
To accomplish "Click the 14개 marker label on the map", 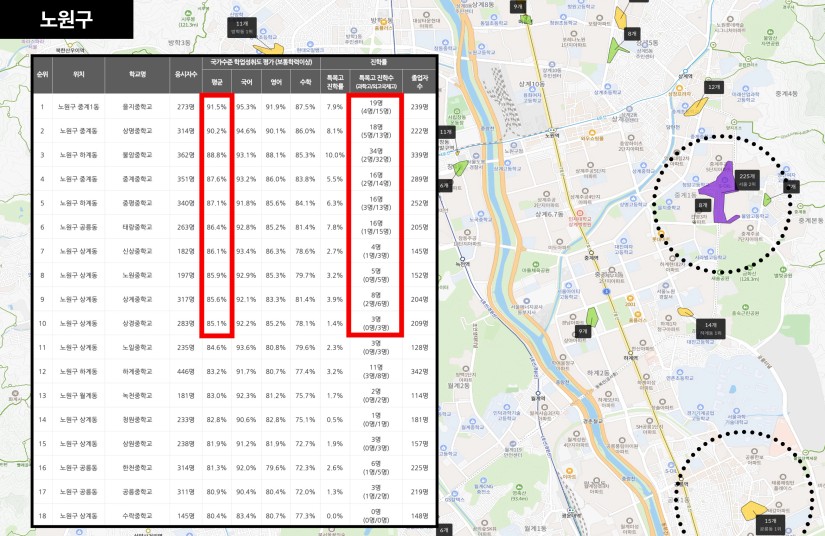I will 710,329.
